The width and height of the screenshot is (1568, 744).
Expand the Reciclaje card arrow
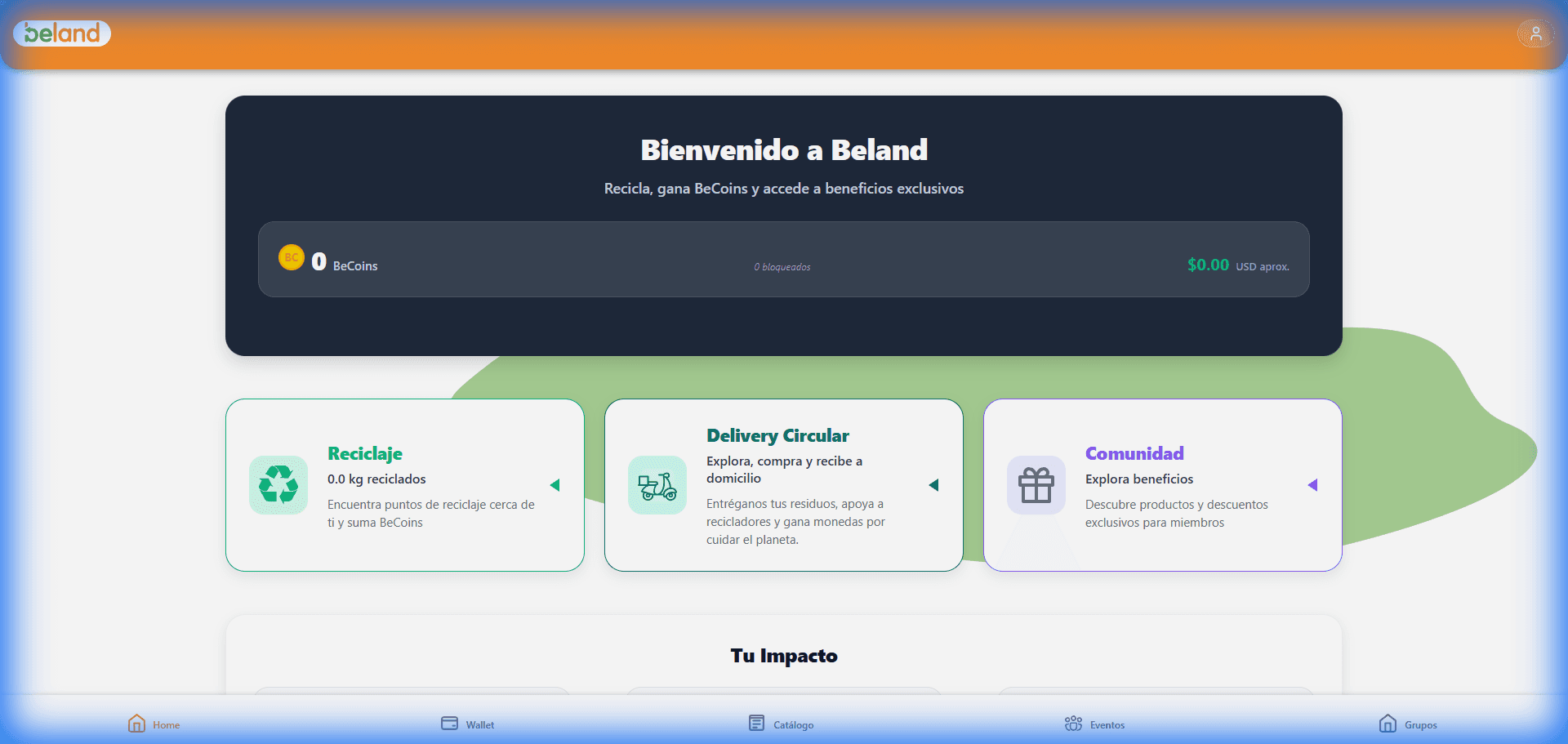(555, 485)
